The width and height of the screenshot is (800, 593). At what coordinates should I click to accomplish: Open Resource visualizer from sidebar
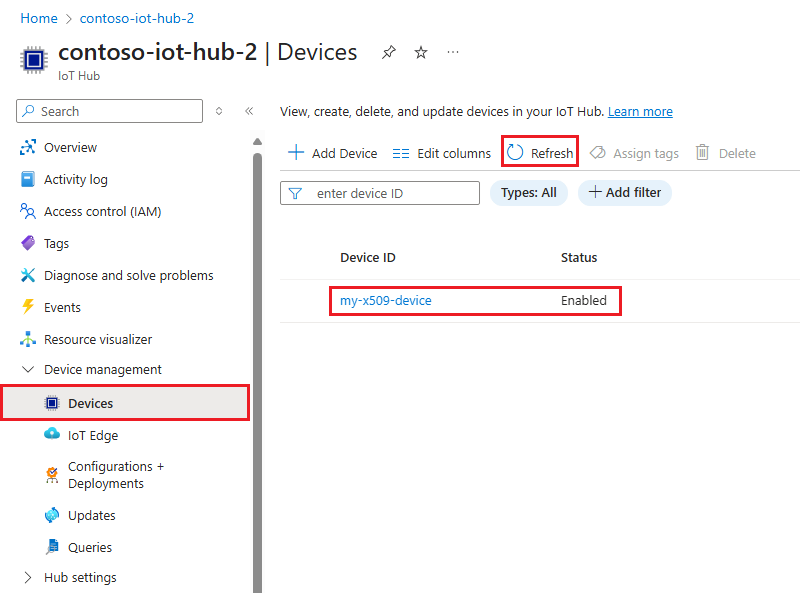coord(97,339)
